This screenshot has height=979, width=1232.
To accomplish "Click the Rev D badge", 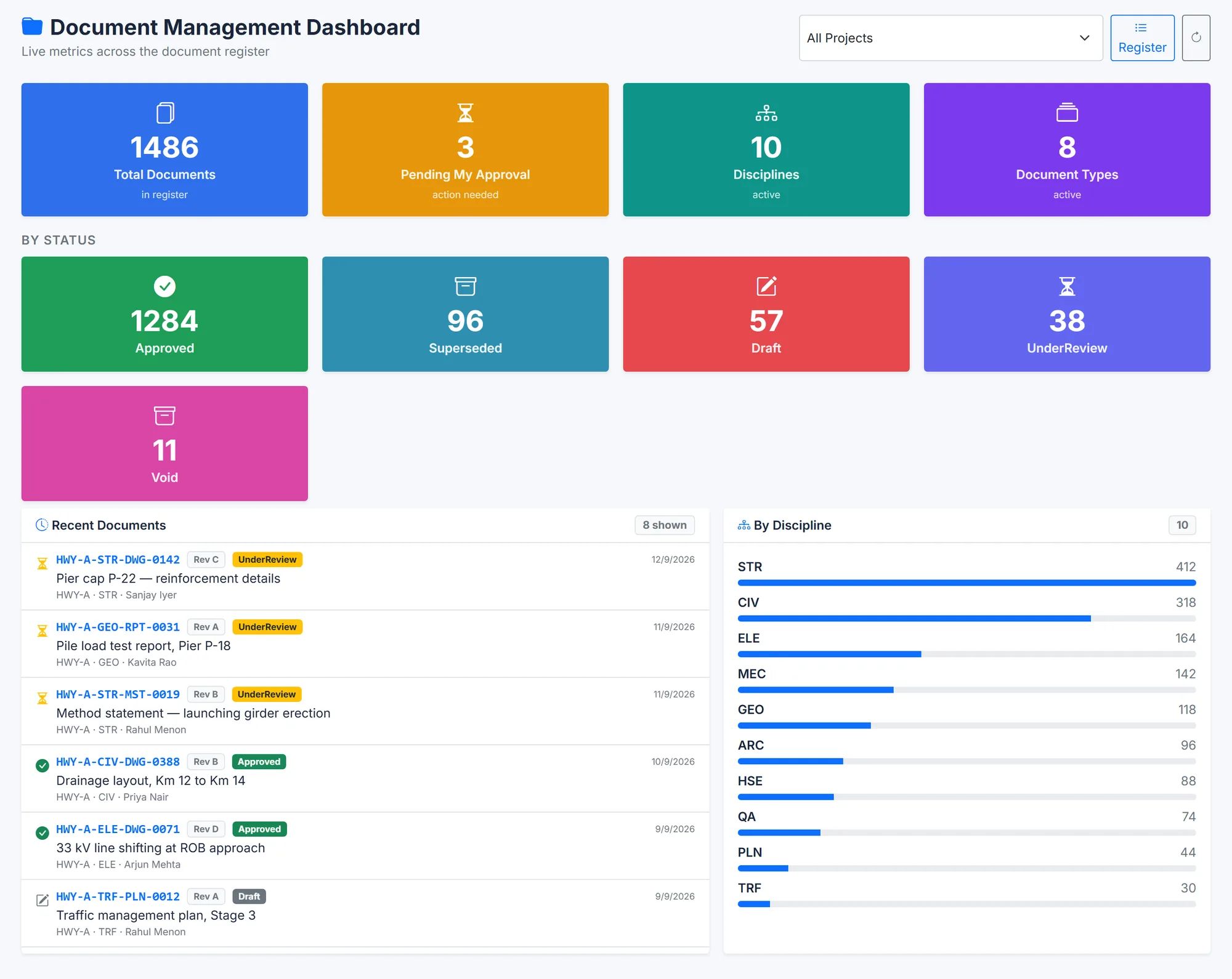I will coord(206,829).
